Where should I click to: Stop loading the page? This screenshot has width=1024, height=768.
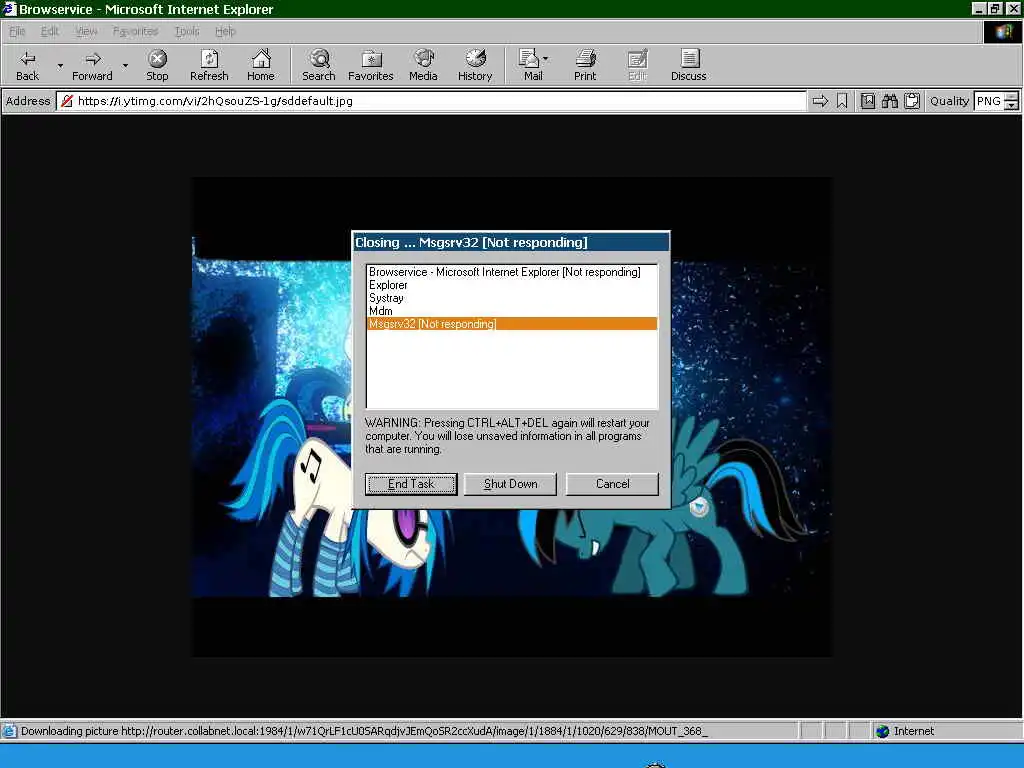(x=157, y=65)
